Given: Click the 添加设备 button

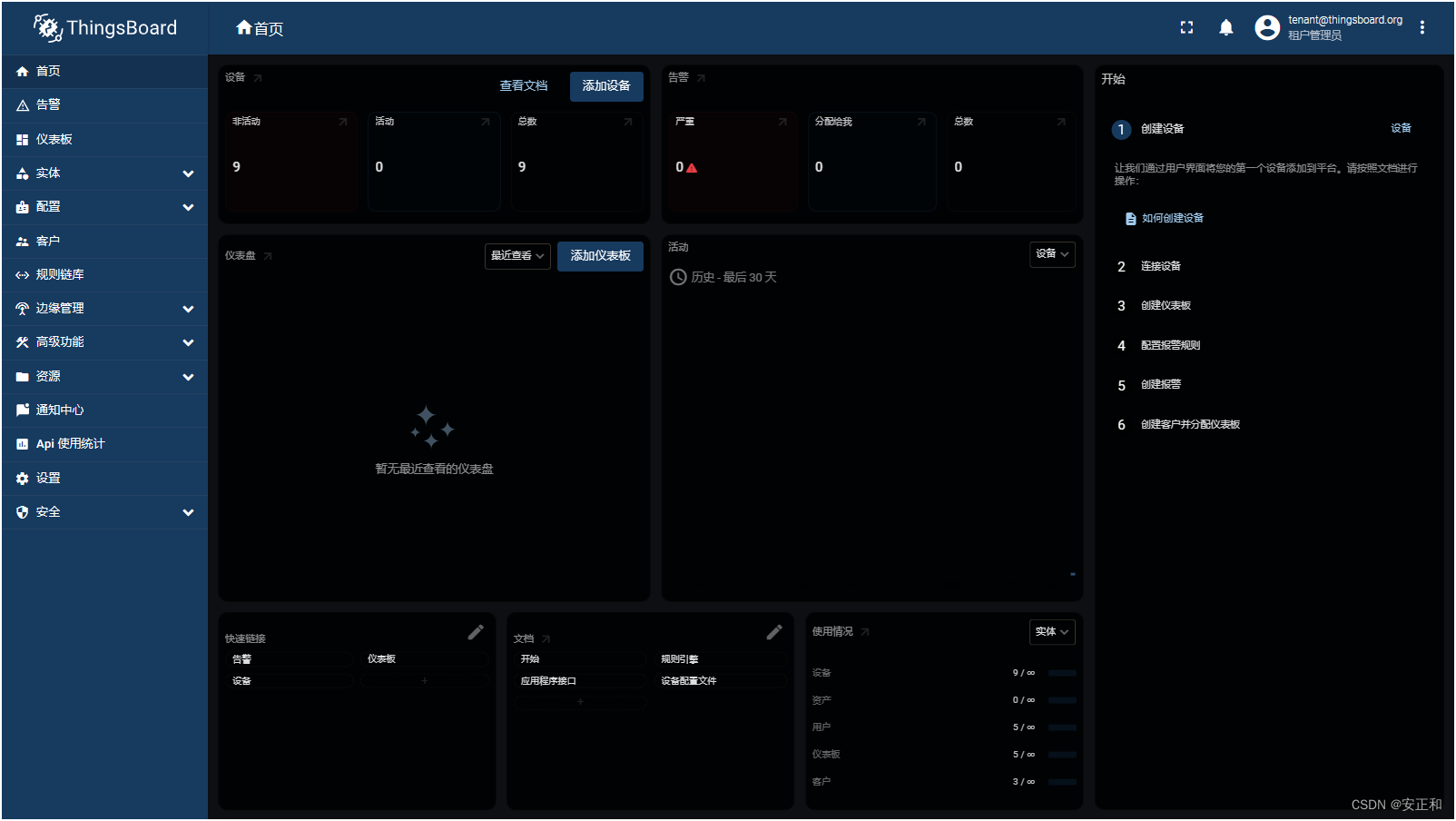Looking at the screenshot, I should [x=605, y=85].
